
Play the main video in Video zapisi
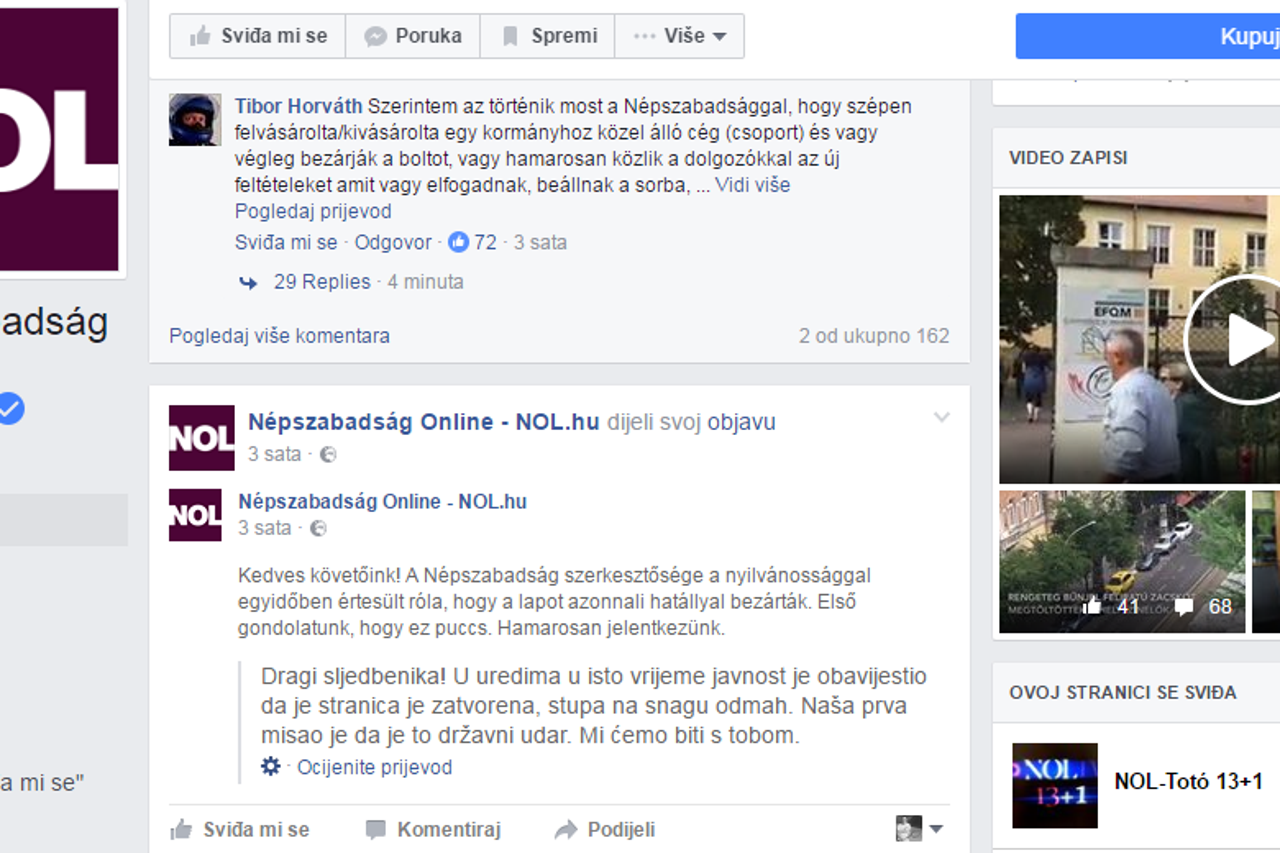coord(1235,340)
